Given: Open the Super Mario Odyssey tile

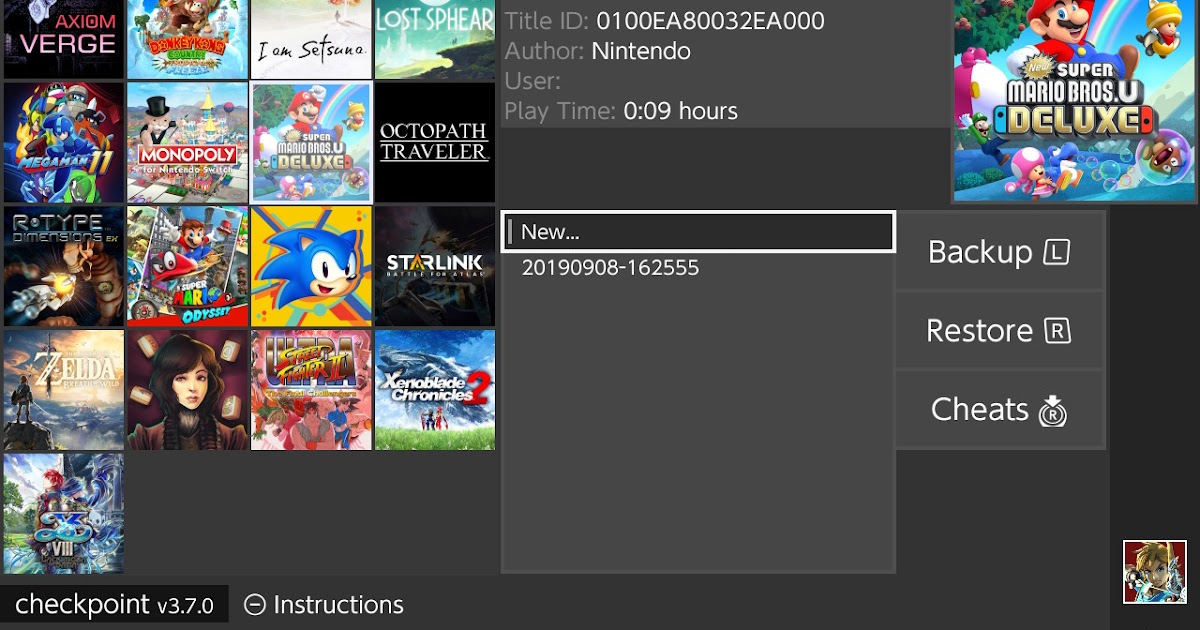Looking at the screenshot, I should pyautogui.click(x=188, y=266).
